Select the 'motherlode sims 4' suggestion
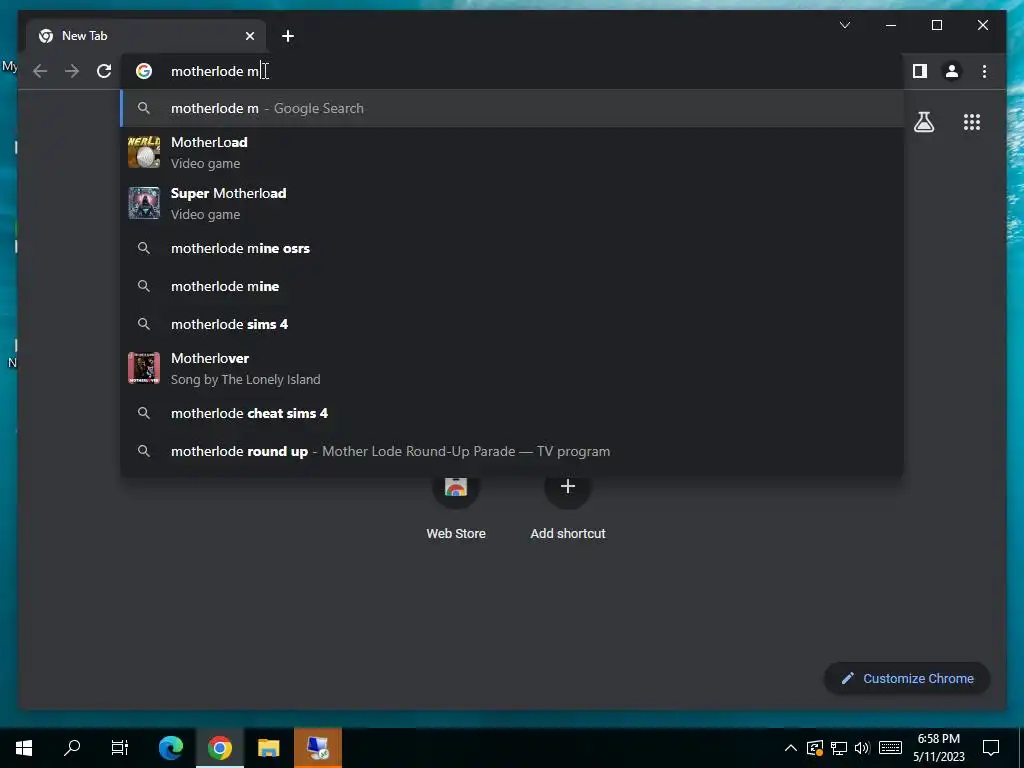 (x=513, y=324)
